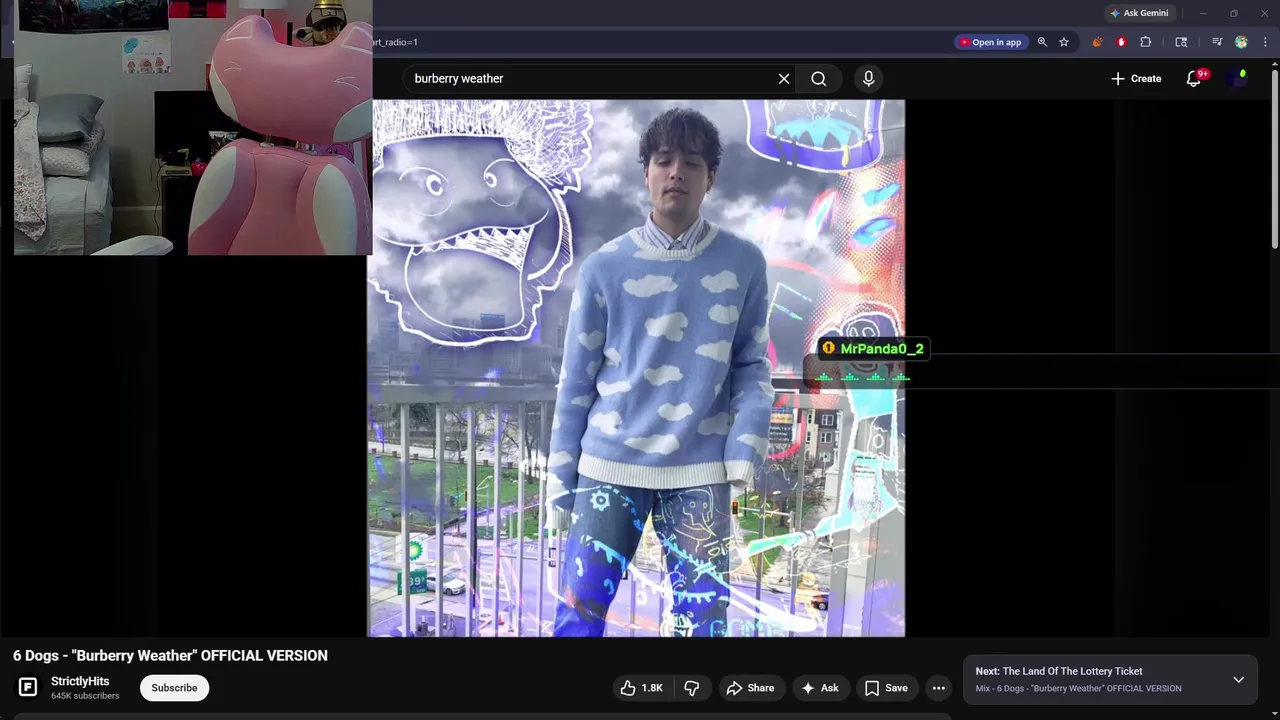Screen dimensions: 1280x720
Task: Start voice search with the microphone
Action: coord(868,78)
